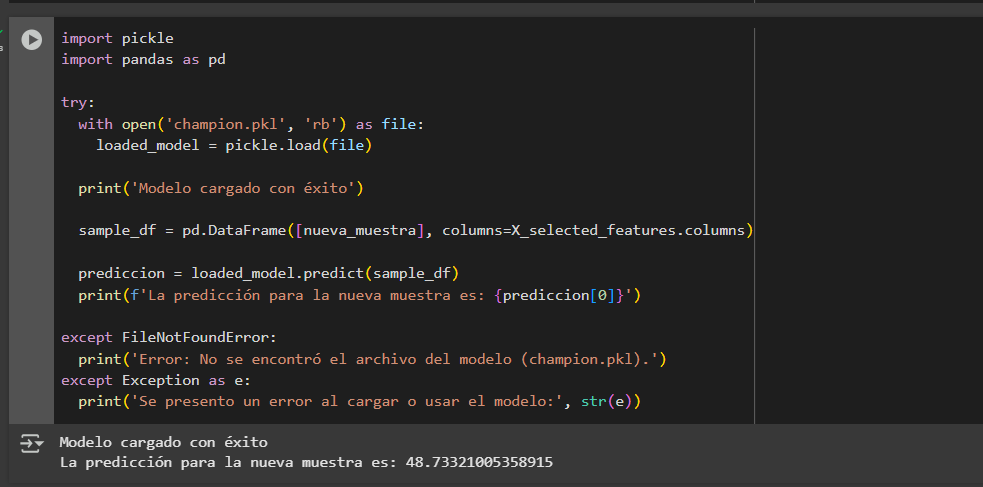
Task: Click the 'No se encontró el archivo' print line
Action: [372, 359]
